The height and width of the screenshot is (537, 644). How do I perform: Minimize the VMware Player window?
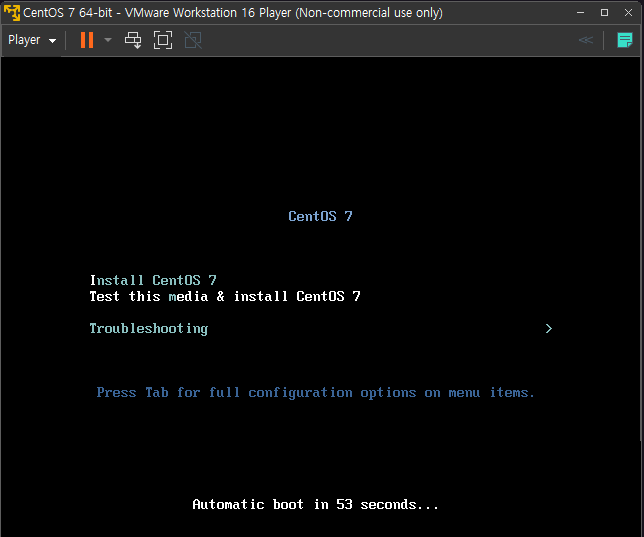[x=580, y=13]
